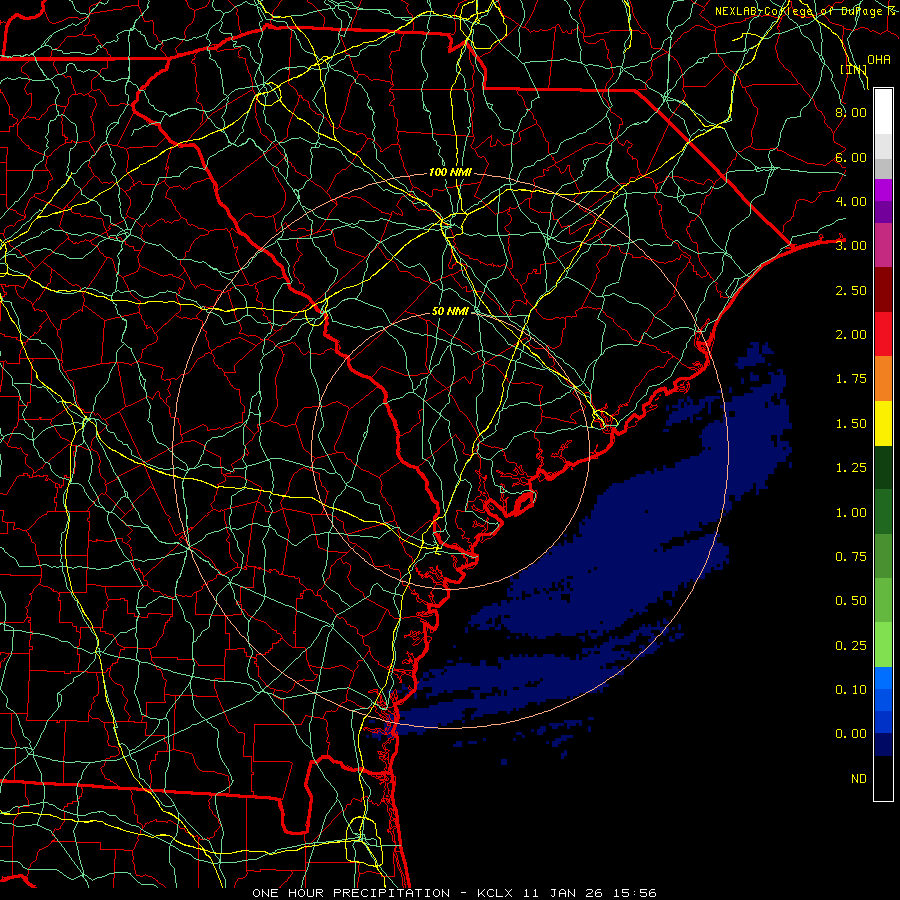Image resolution: width=900 pixels, height=900 pixels.
Task: Click the 0.50 legend value
Action: (851, 601)
